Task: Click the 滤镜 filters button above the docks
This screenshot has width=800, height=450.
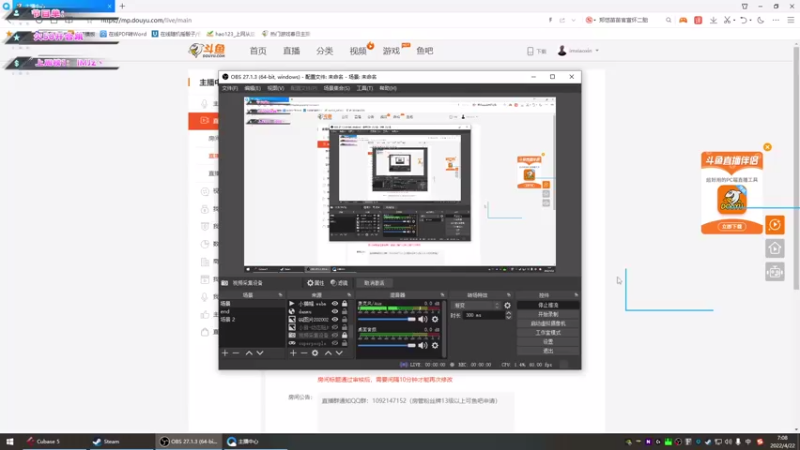Action: 339,283
